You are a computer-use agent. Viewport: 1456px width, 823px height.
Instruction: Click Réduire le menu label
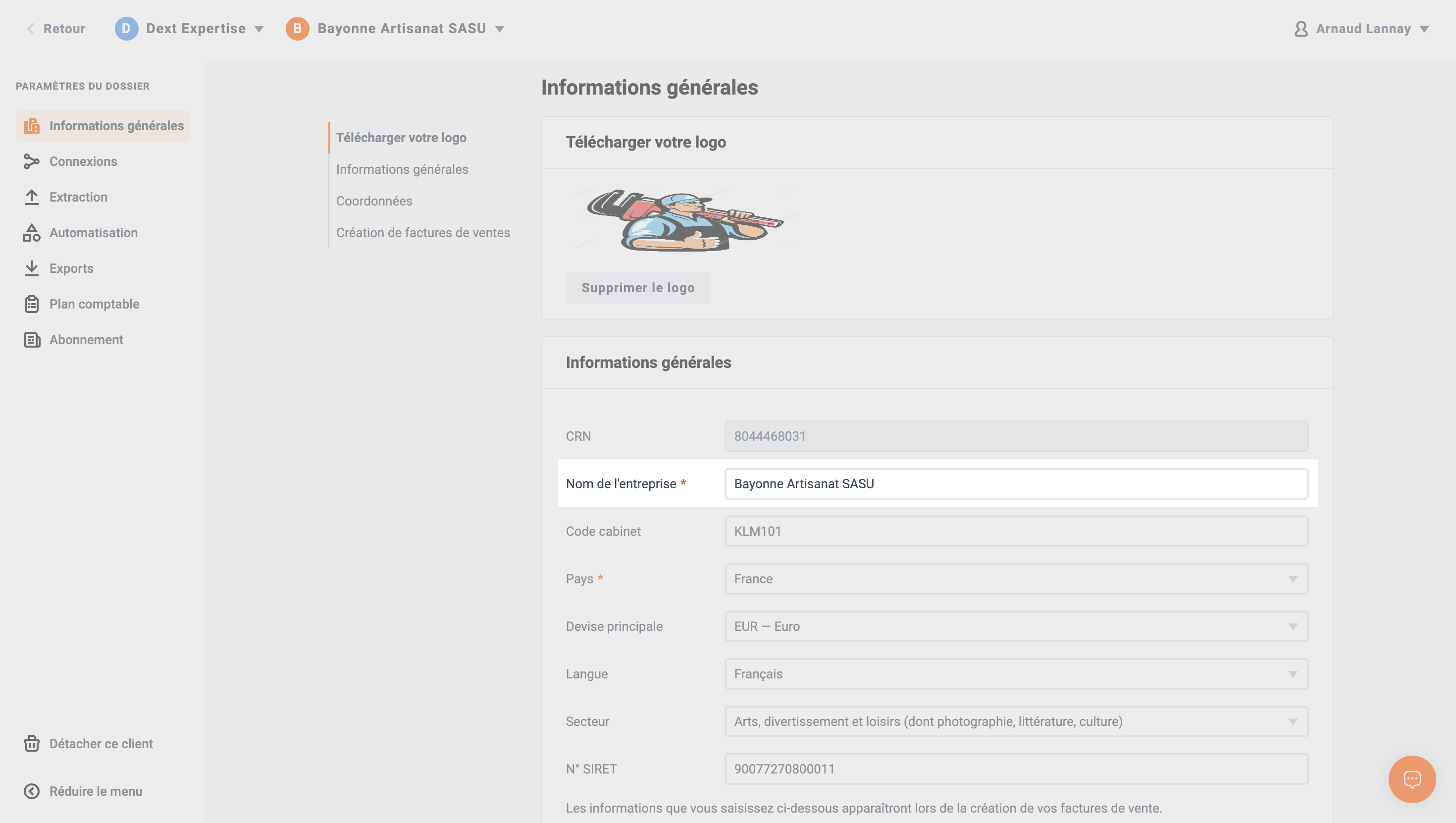point(96,791)
